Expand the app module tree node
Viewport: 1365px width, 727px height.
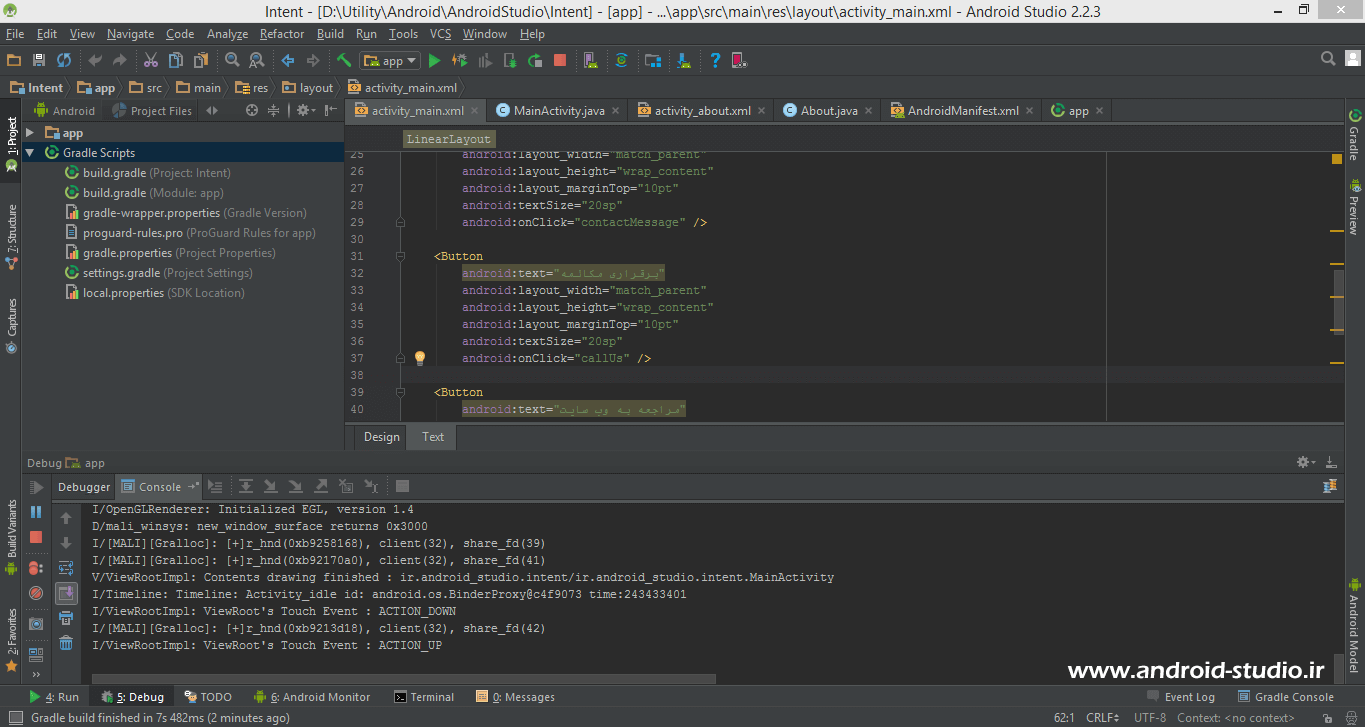(30, 133)
